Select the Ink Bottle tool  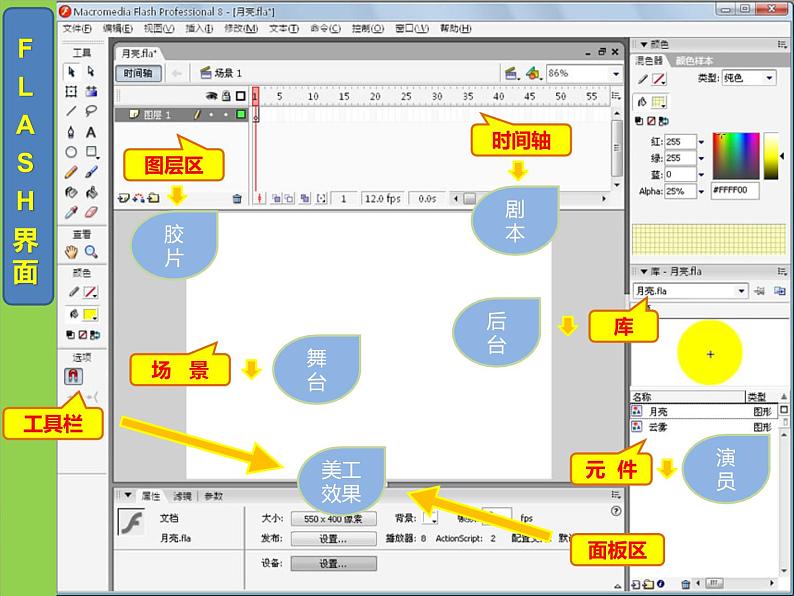tap(71, 192)
